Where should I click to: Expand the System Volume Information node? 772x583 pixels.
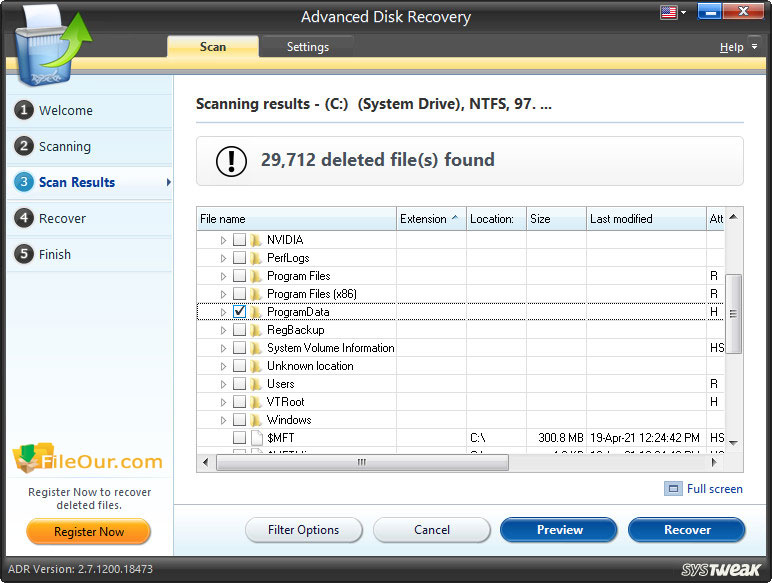(x=223, y=349)
